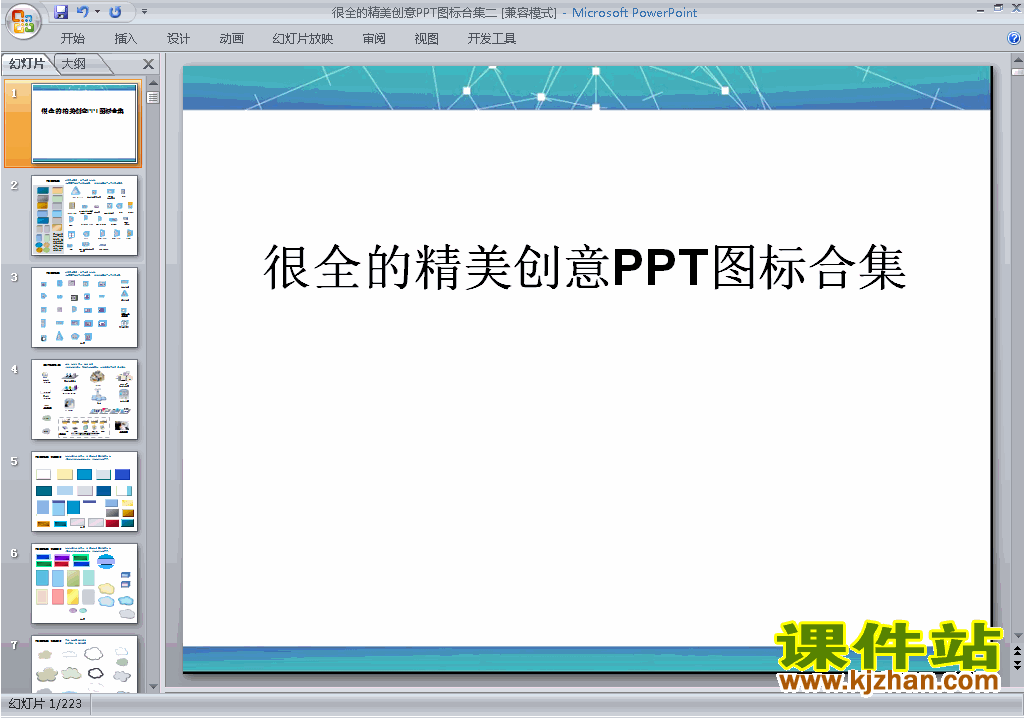This screenshot has height=718, width=1024.
Task: Click thumbnail pane scroll-up arrow
Action: point(153,83)
